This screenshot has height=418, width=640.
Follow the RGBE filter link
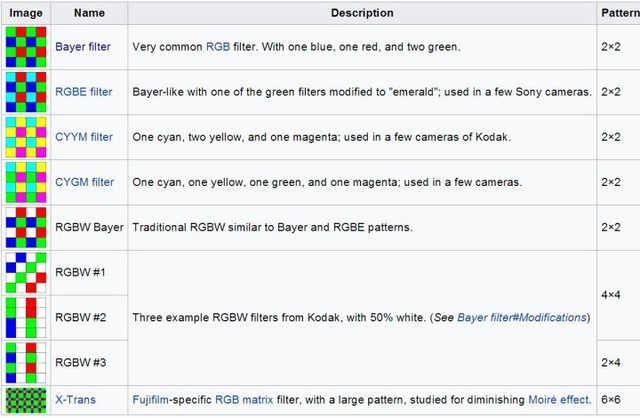point(84,92)
